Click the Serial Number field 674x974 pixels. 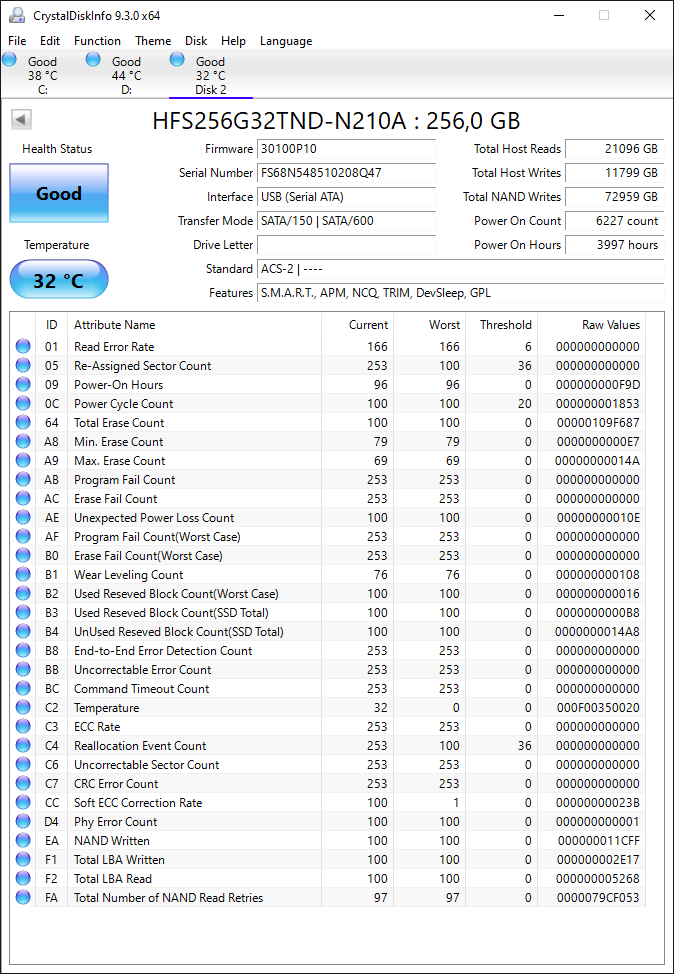(347, 173)
